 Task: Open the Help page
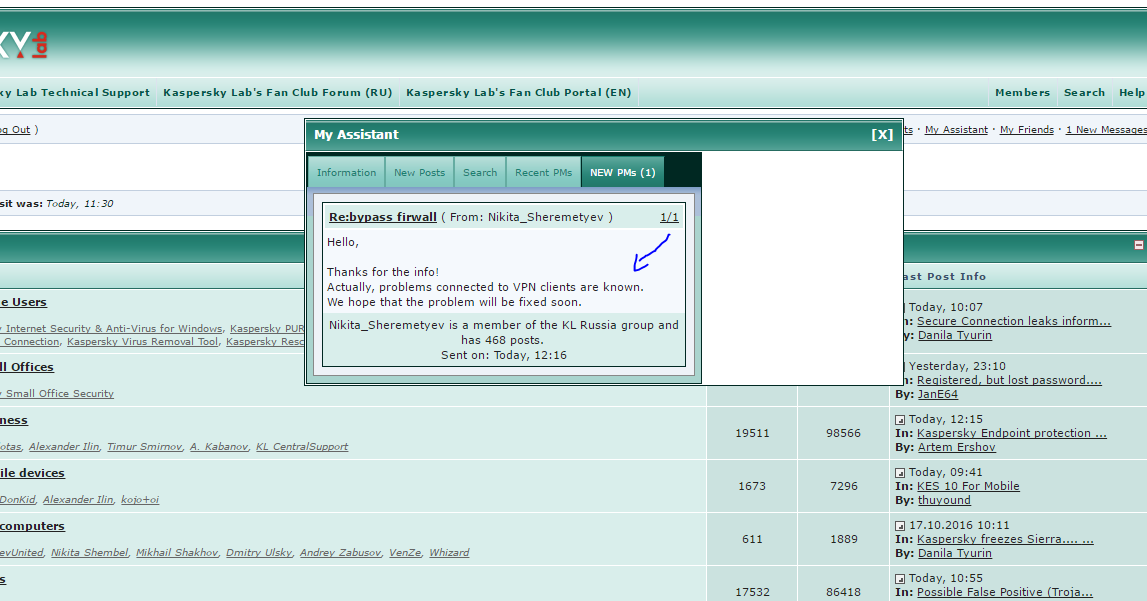pyautogui.click(x=1132, y=93)
